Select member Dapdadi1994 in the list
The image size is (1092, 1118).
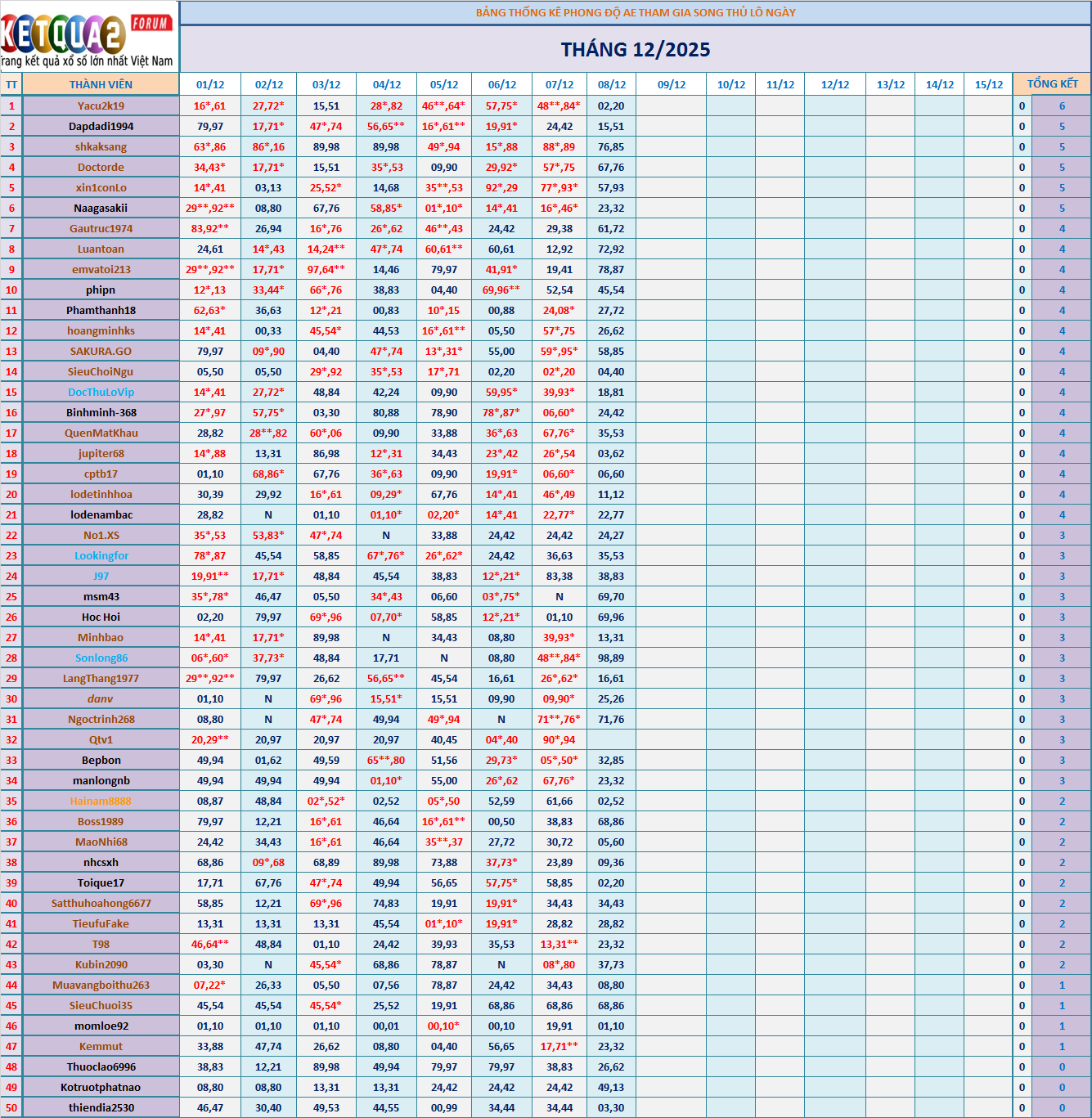tap(101, 126)
